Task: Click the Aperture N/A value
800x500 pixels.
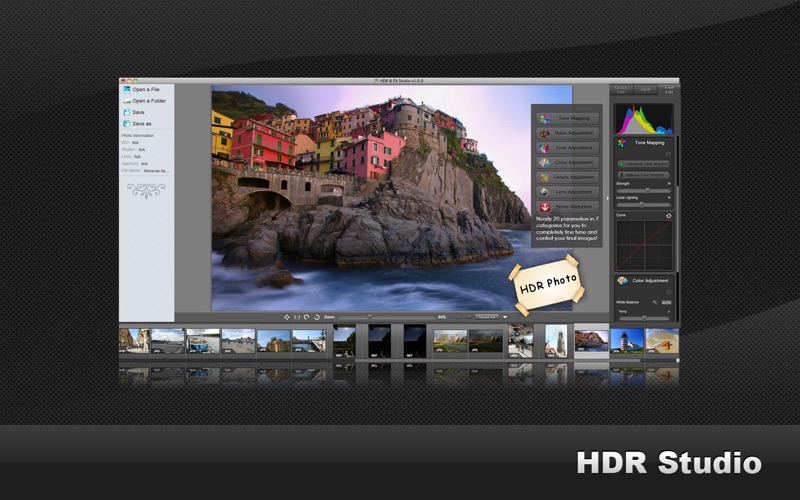Action: tap(144, 164)
